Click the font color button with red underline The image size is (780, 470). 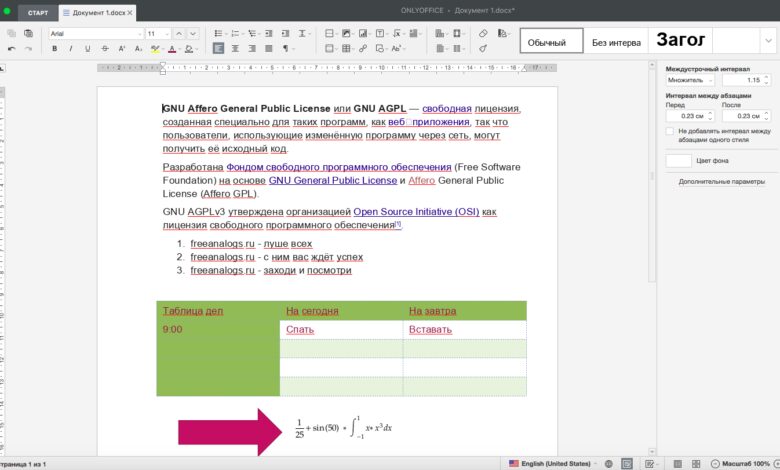tap(172, 49)
